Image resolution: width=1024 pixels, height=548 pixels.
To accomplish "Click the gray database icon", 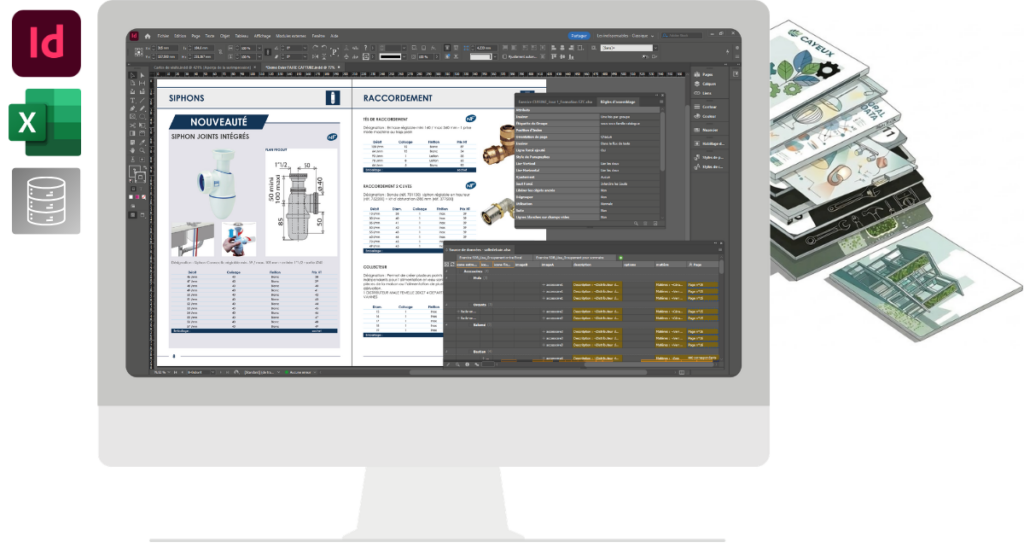I will pyautogui.click(x=46, y=201).
